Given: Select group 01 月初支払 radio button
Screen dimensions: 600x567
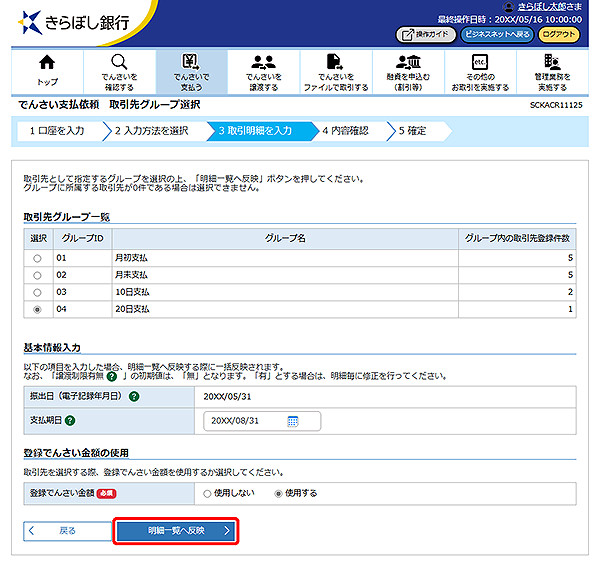Looking at the screenshot, I should [x=38, y=257].
